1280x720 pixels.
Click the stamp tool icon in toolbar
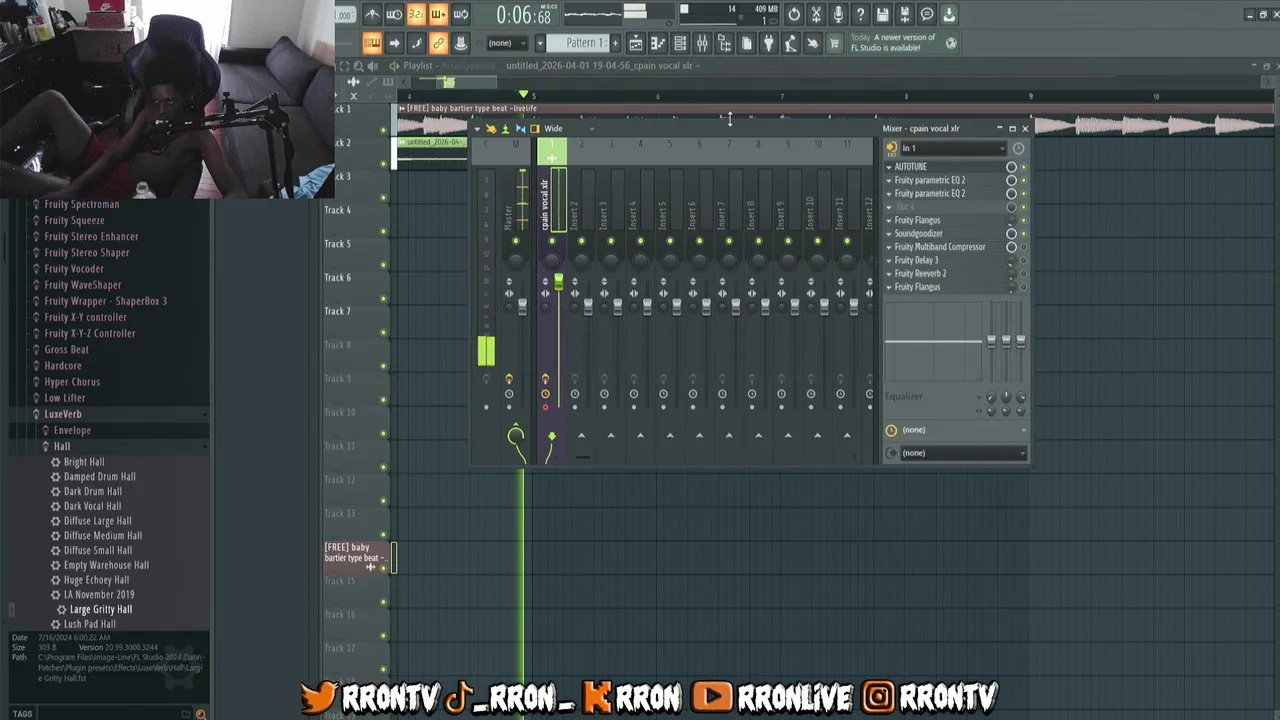click(460, 43)
